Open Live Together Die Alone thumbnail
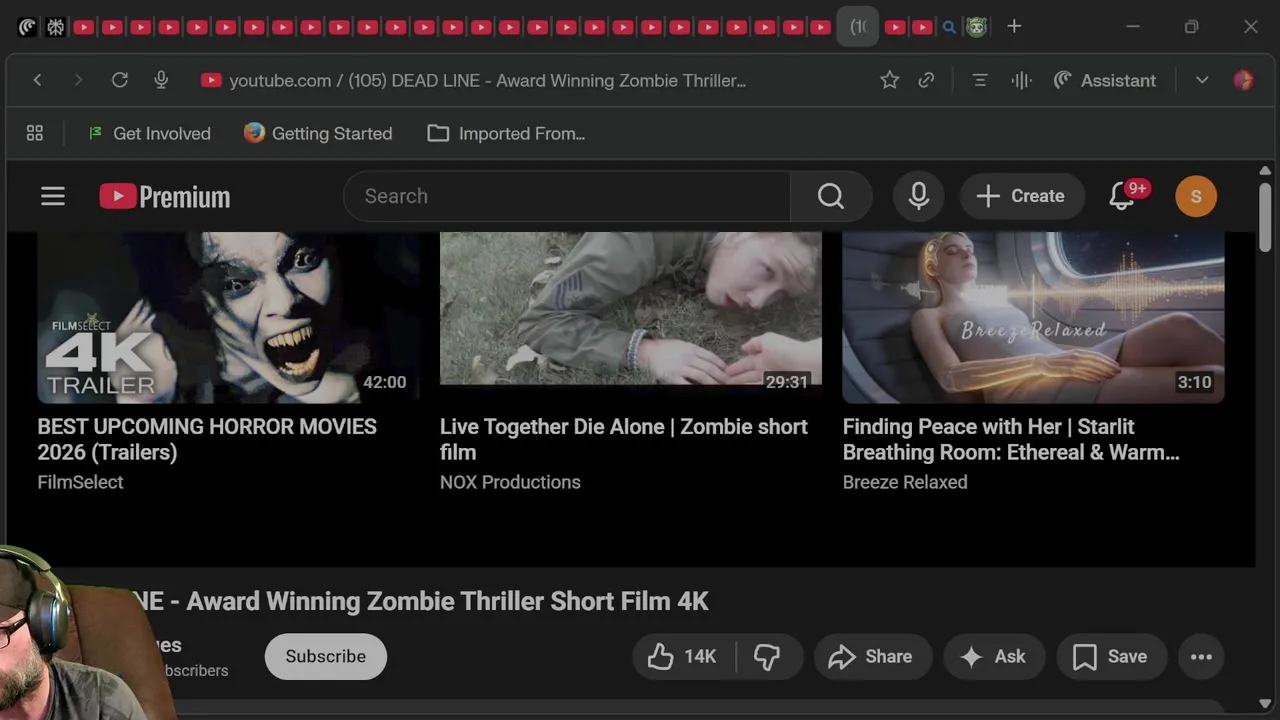 pos(631,318)
